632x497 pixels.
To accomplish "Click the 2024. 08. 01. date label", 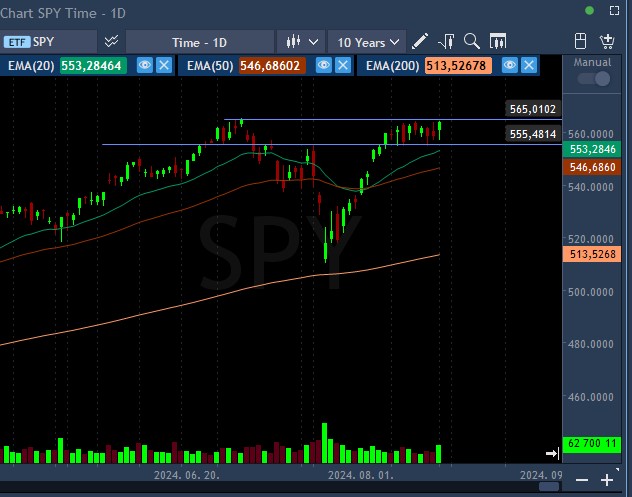I will click(x=361, y=475).
